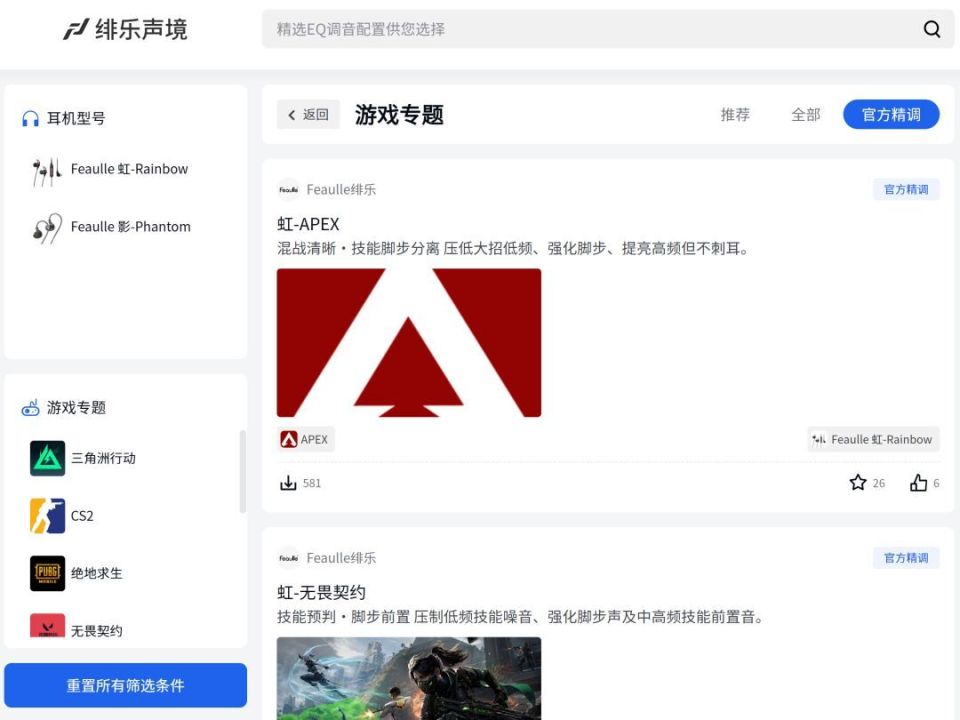Click Feaulle avatar on 虹-APEX card

click(288, 190)
